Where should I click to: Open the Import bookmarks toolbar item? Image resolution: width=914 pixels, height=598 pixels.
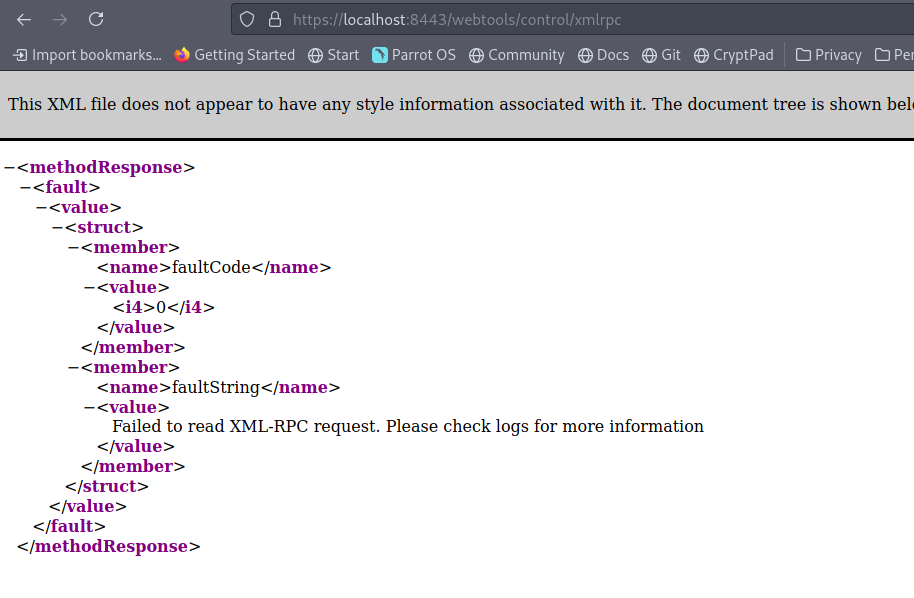(x=86, y=55)
